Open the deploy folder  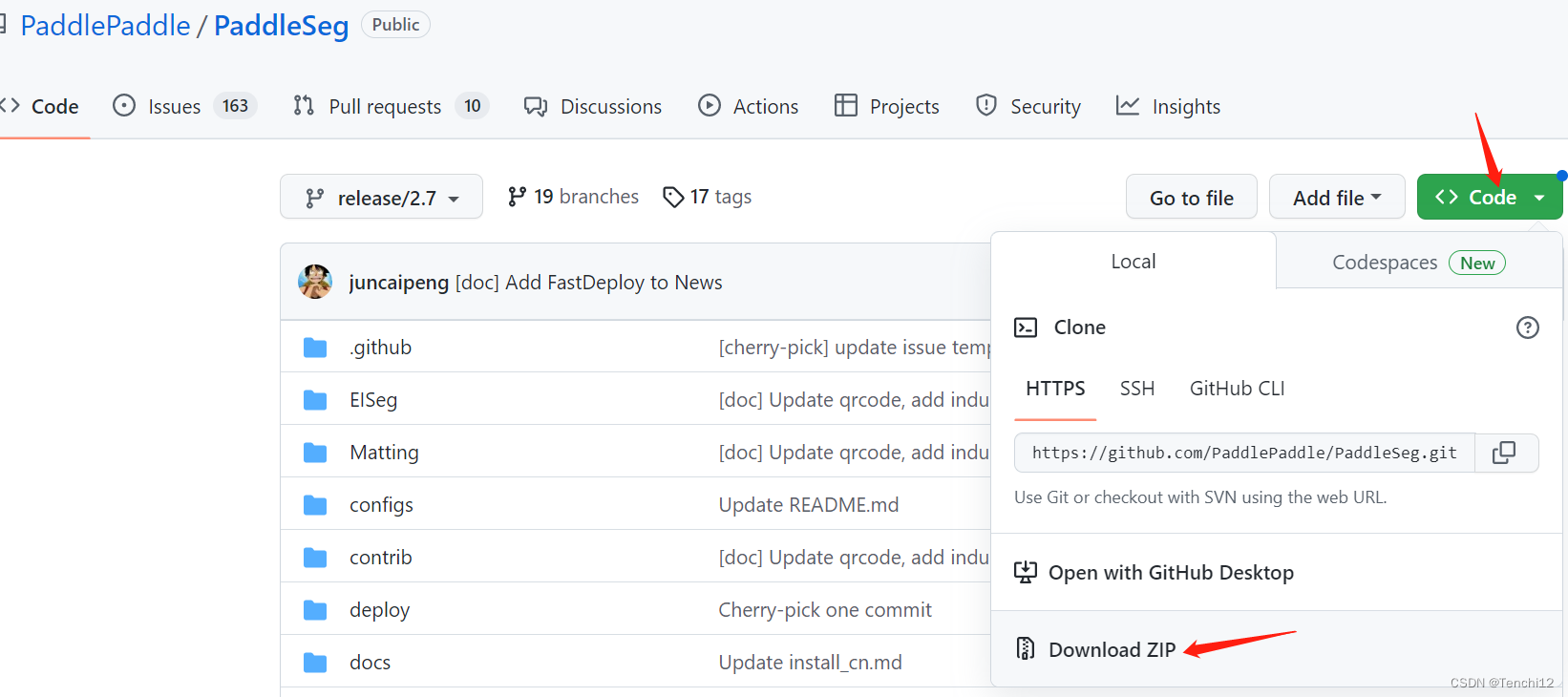(379, 610)
